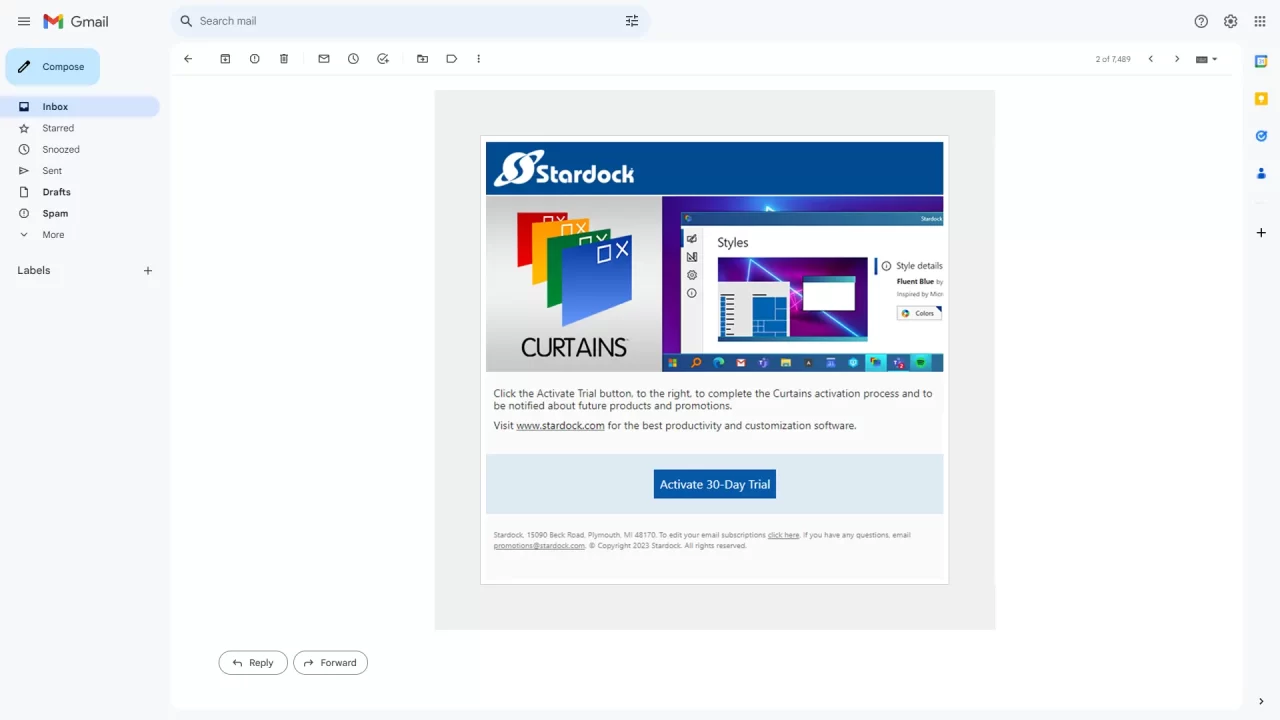Open Google Tasks side panel
This screenshot has height=720, width=1280.
click(1261, 136)
